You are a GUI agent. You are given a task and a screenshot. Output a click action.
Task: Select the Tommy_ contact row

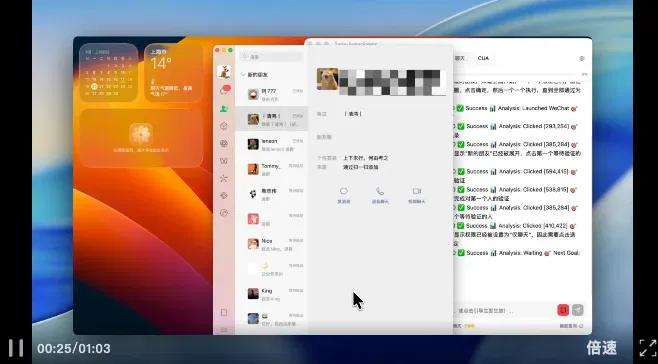272,169
